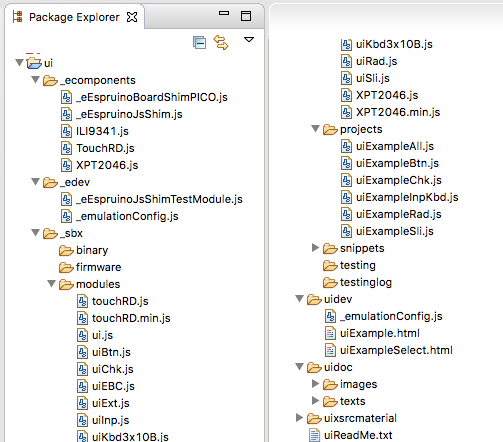Select uiExampleRad.js file
503x442 pixels.
399,214
